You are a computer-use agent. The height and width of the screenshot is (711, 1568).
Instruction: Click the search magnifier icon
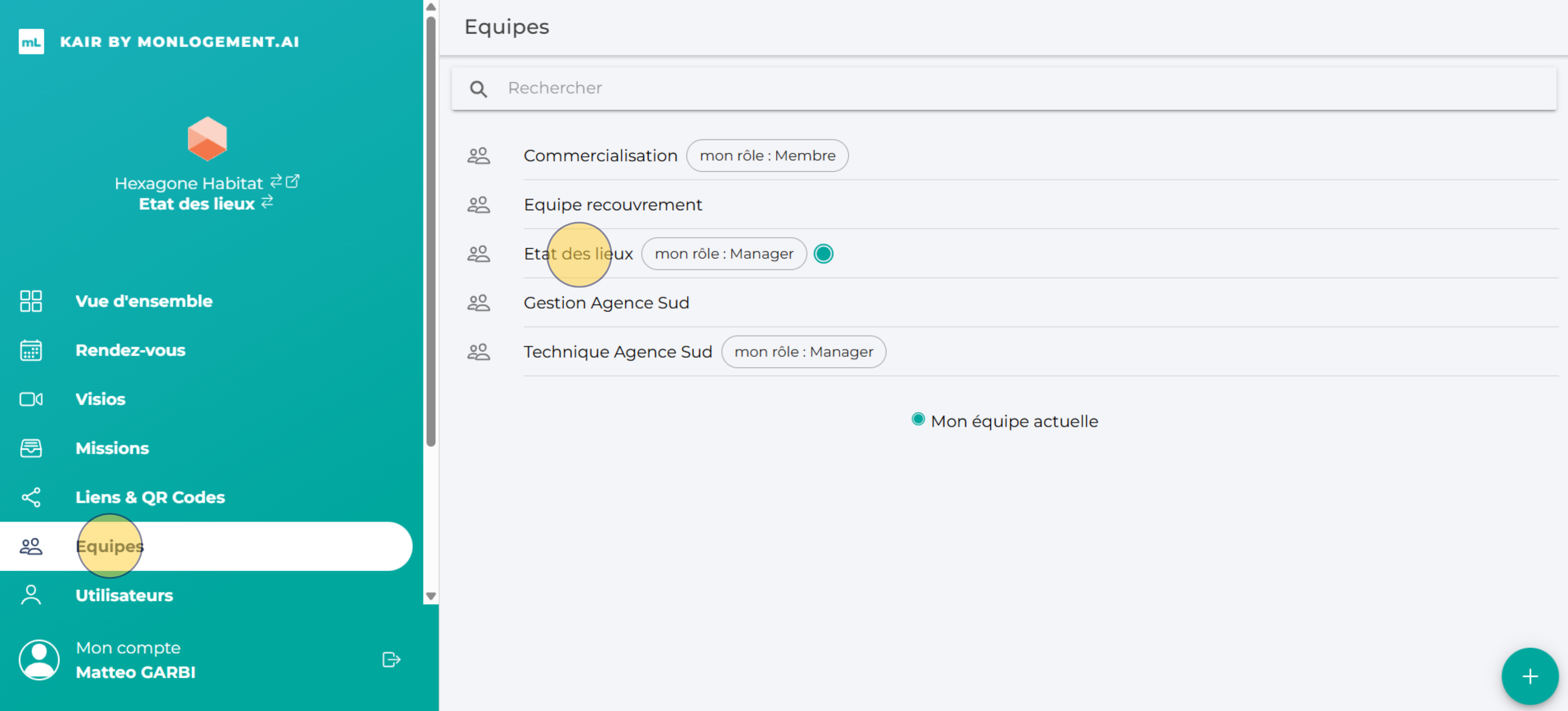coord(478,89)
